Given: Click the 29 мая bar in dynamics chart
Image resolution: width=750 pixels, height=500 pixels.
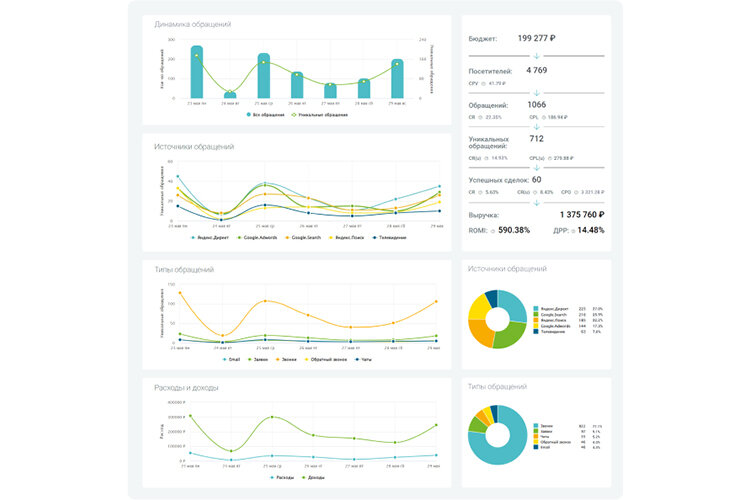Looking at the screenshot, I should click(x=397, y=79).
